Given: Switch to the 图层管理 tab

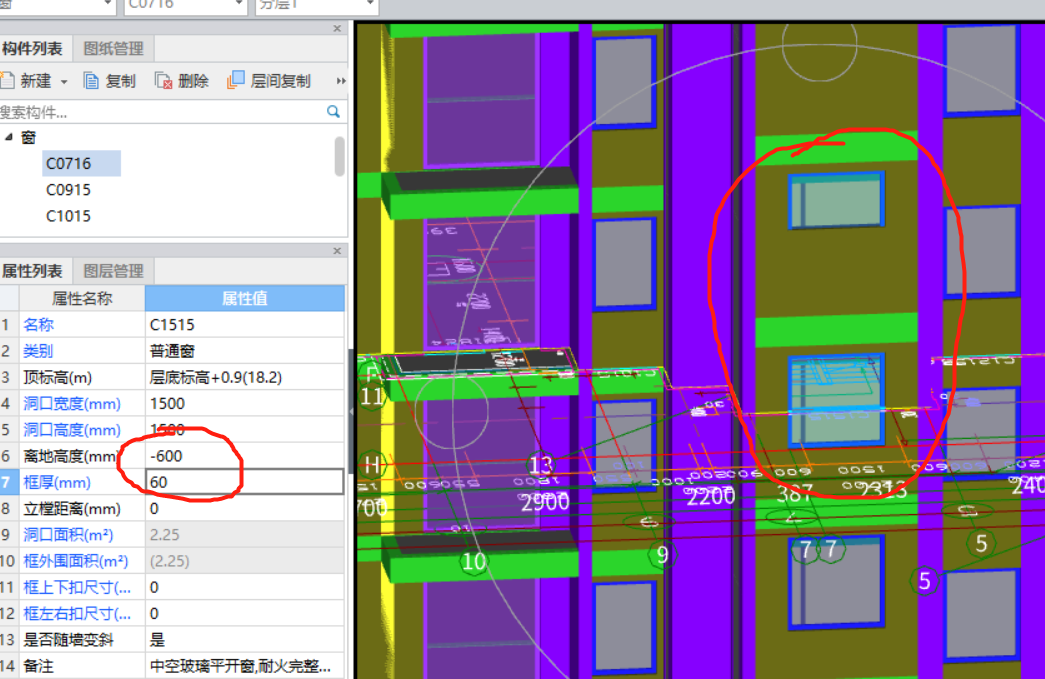Looking at the screenshot, I should coord(113,271).
